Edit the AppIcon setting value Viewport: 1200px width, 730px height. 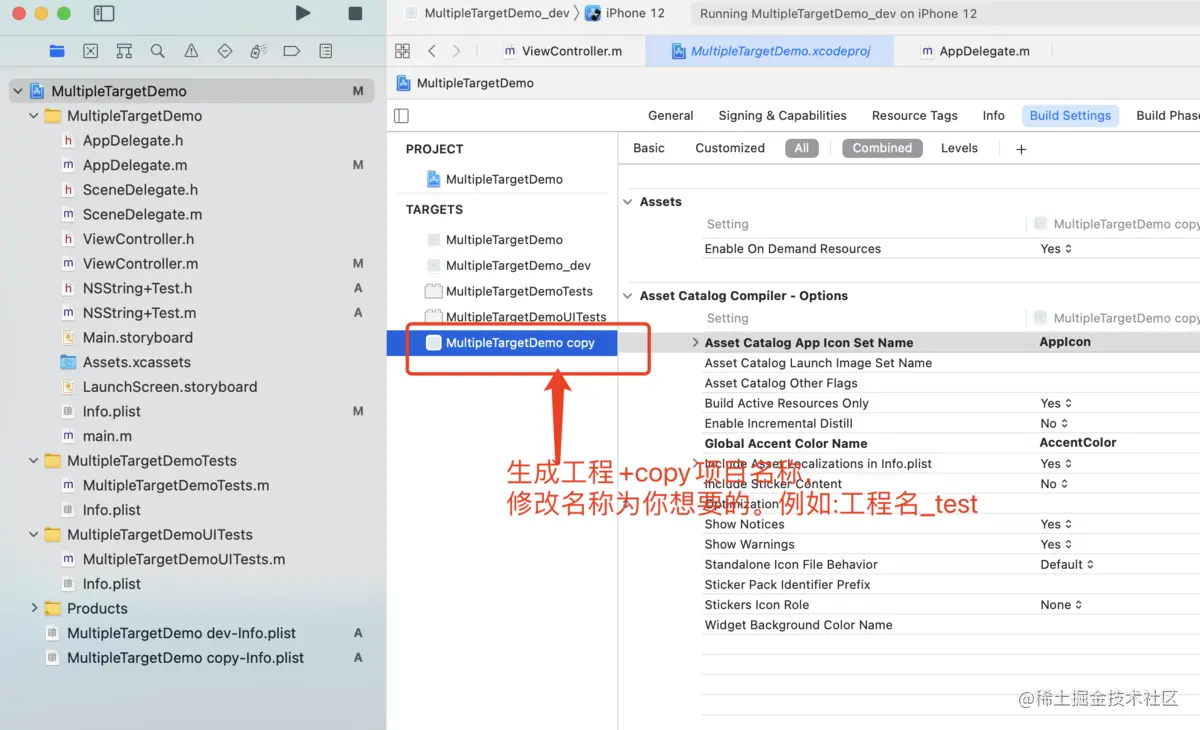pyautogui.click(x=1065, y=342)
